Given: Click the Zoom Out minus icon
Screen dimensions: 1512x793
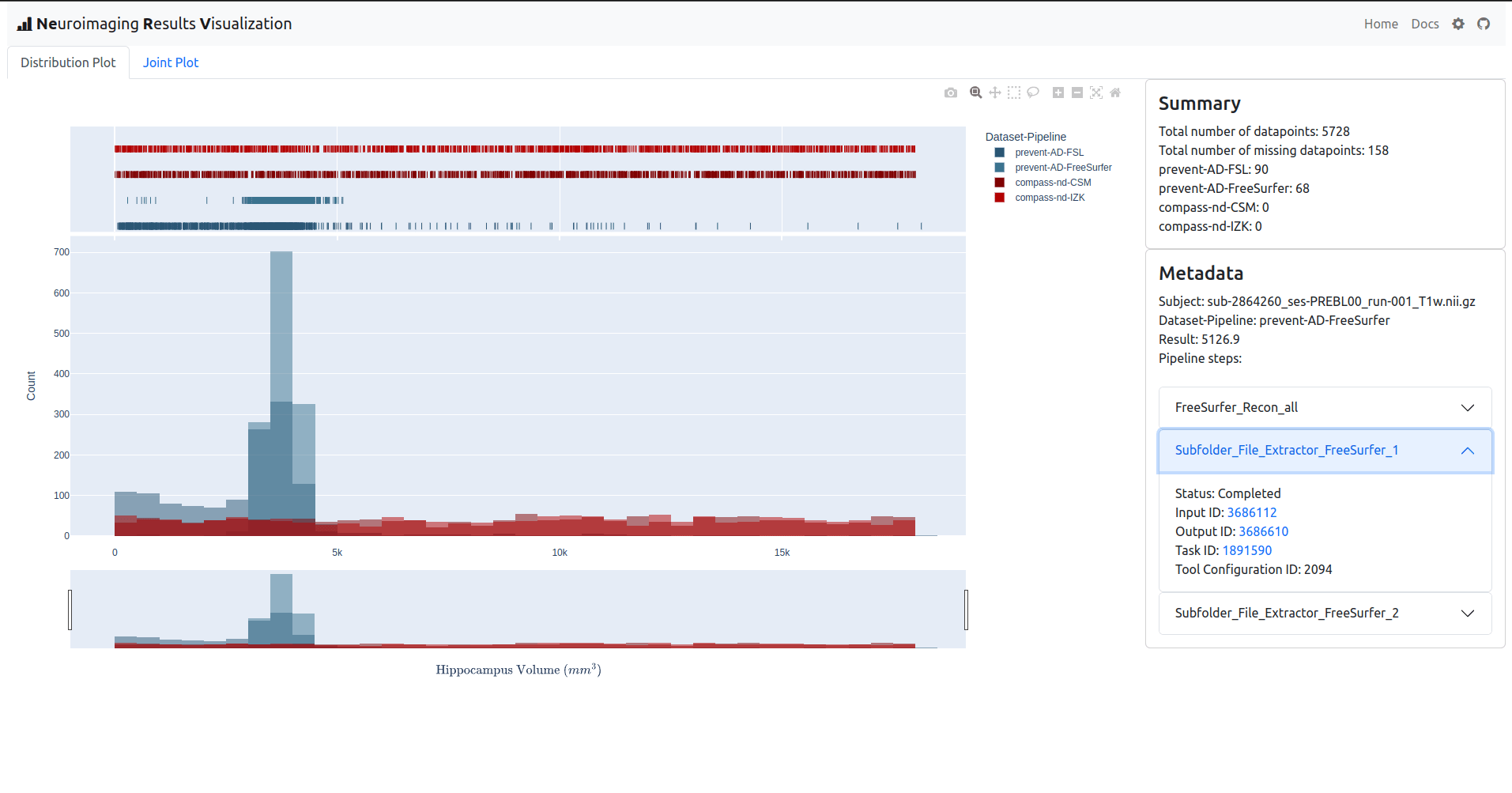Looking at the screenshot, I should [1077, 93].
